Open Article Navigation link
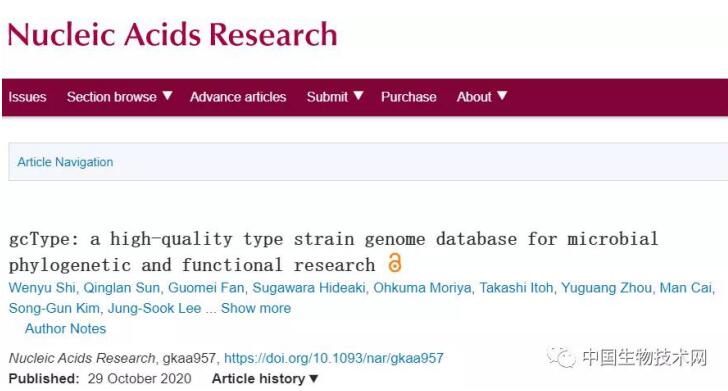 pos(65,162)
